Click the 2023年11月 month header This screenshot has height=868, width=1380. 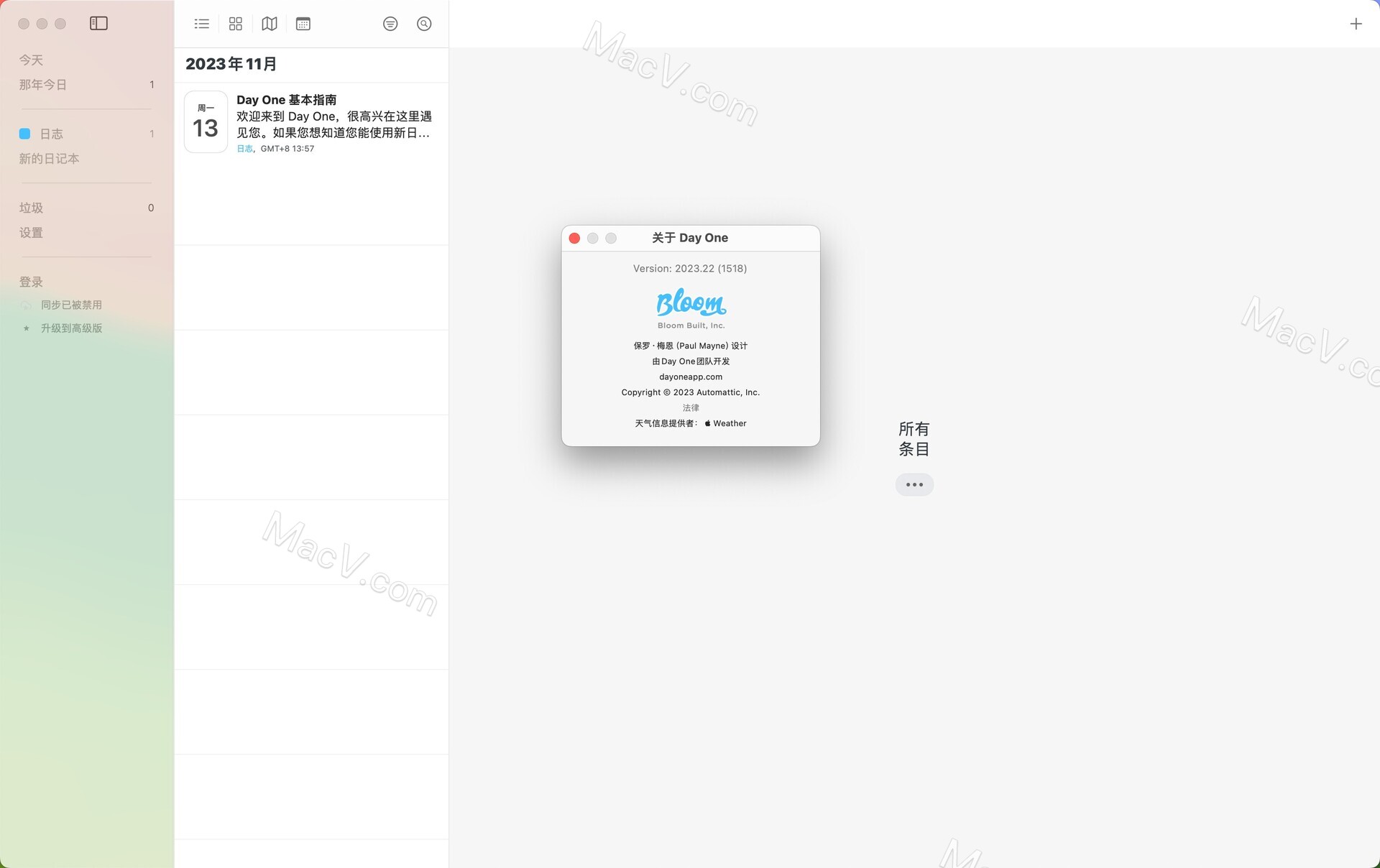(231, 64)
